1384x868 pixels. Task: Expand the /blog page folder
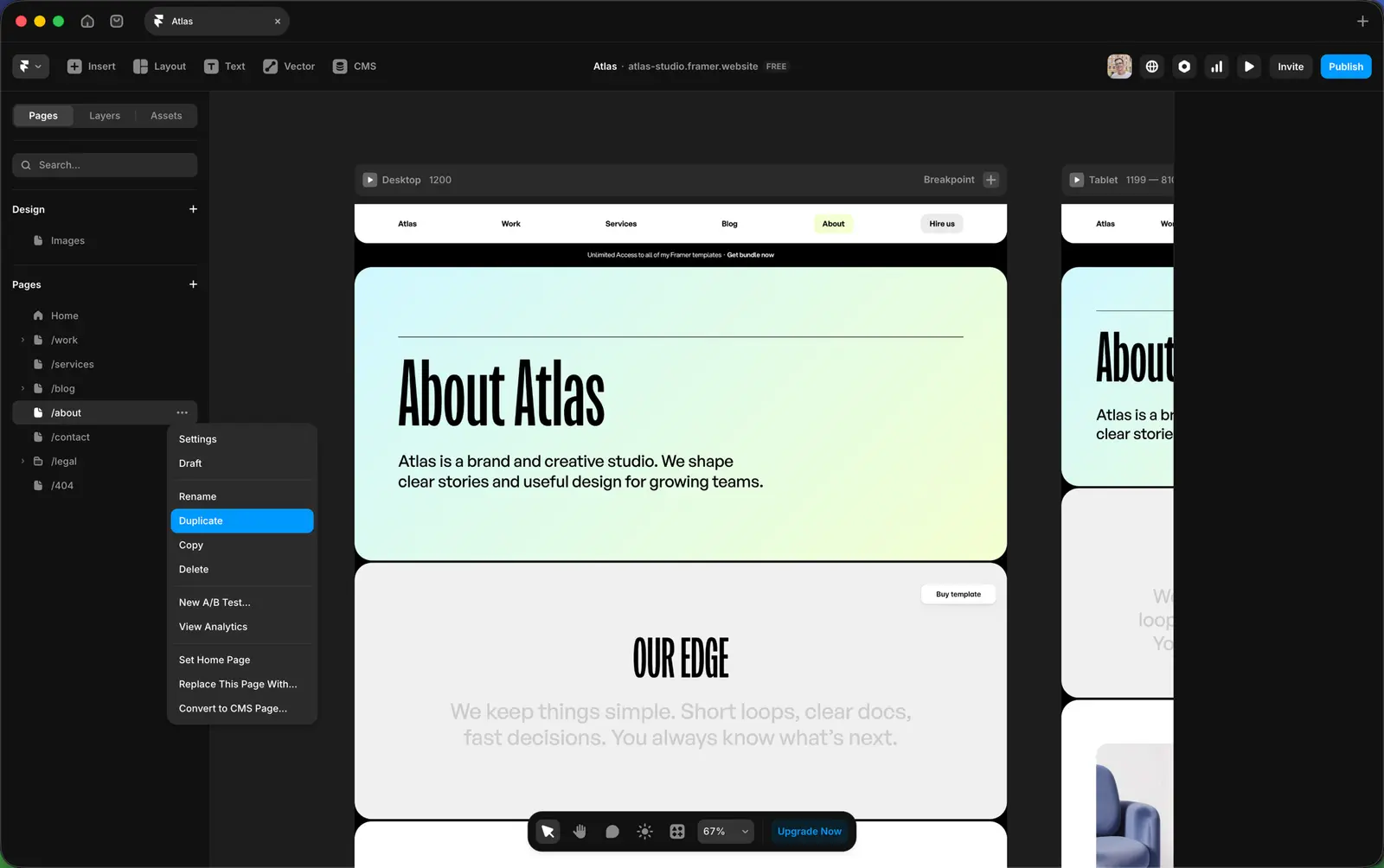pos(22,389)
